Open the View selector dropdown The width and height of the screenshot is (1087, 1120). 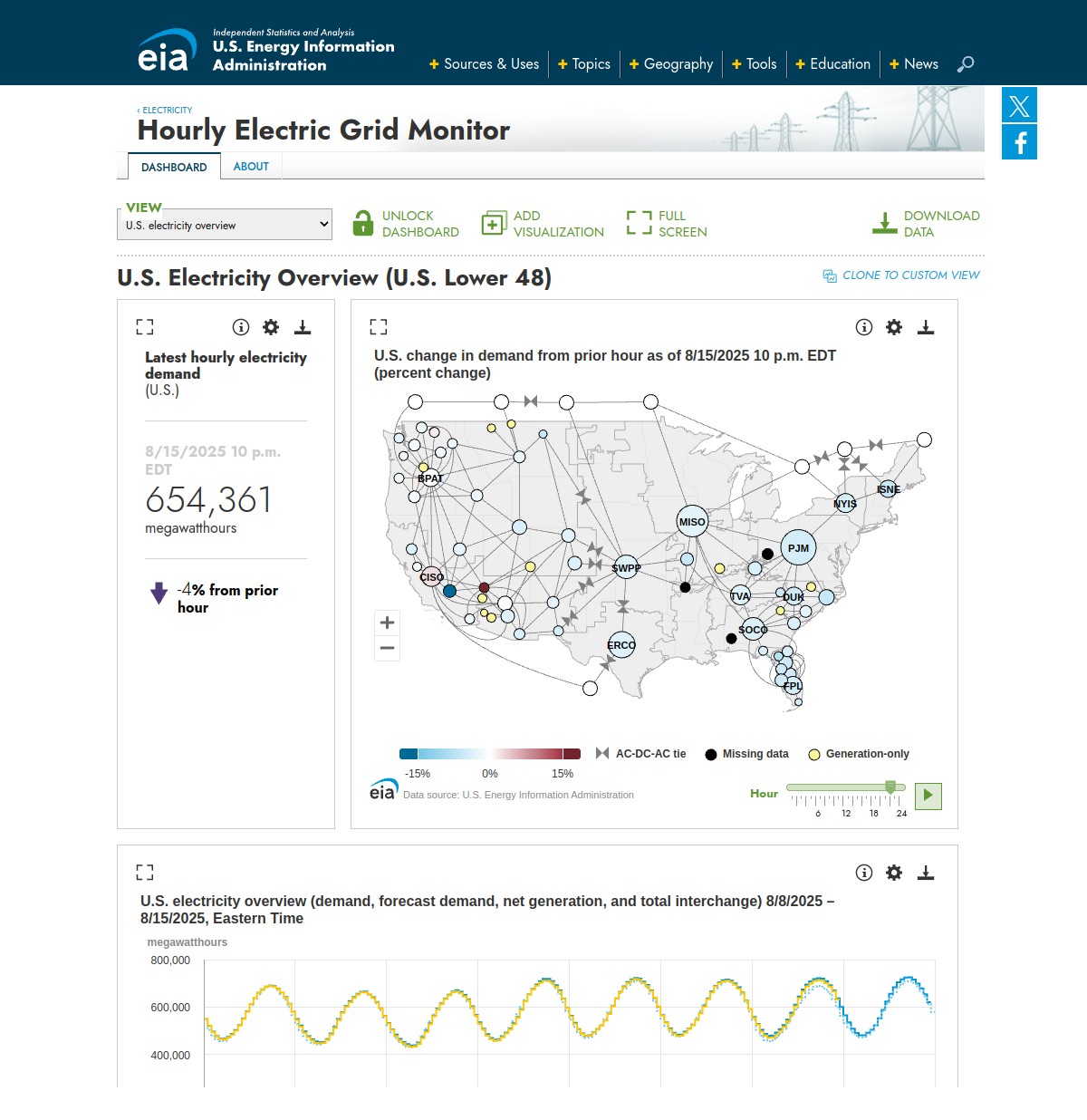[225, 225]
